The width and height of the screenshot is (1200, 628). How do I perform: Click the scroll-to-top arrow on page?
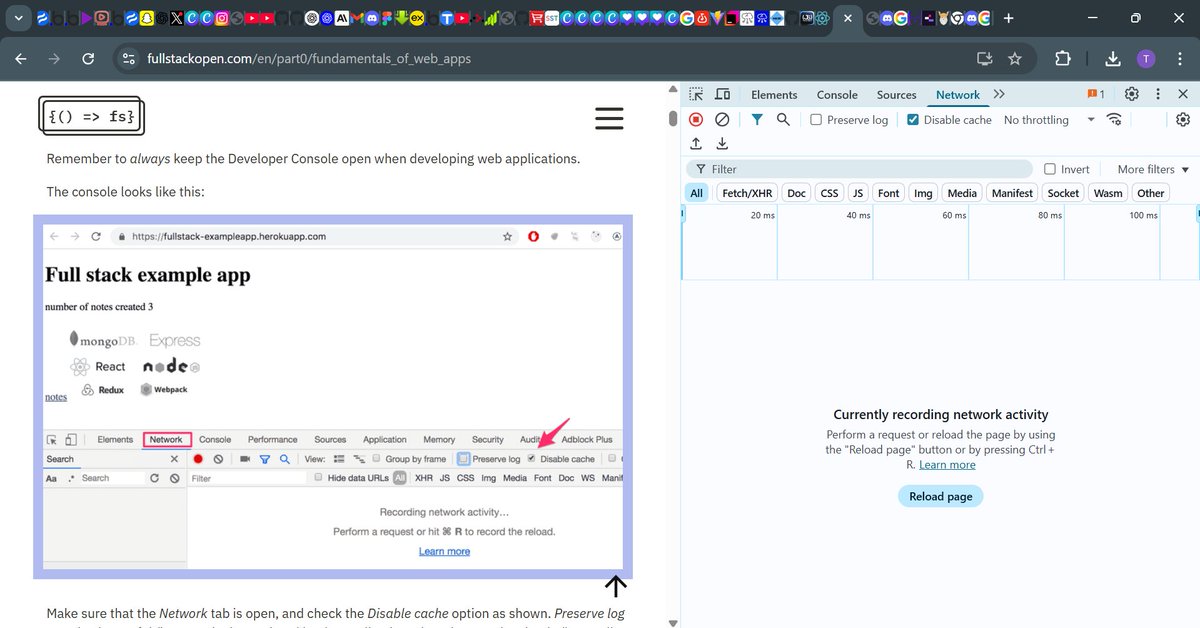(616, 586)
